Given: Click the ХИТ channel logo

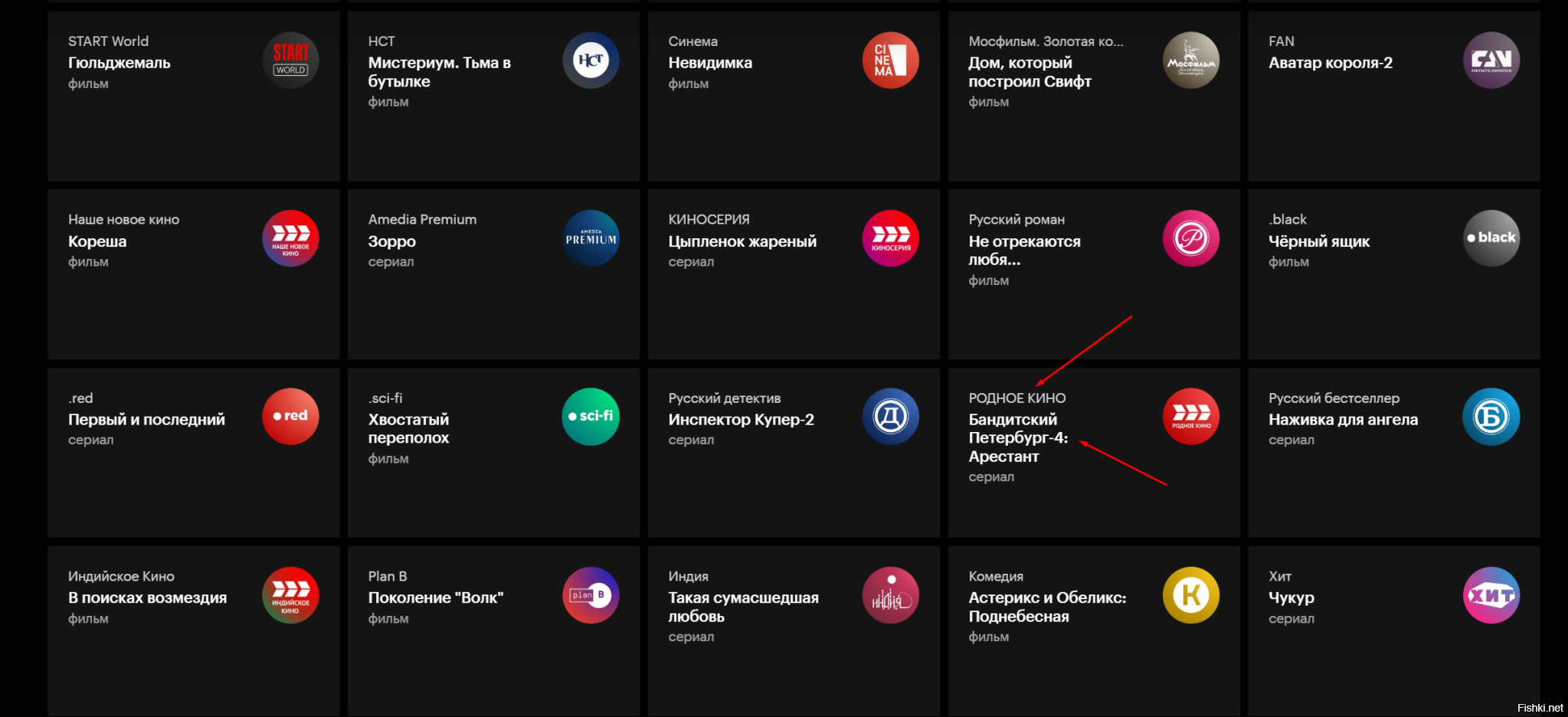Looking at the screenshot, I should click(1491, 594).
